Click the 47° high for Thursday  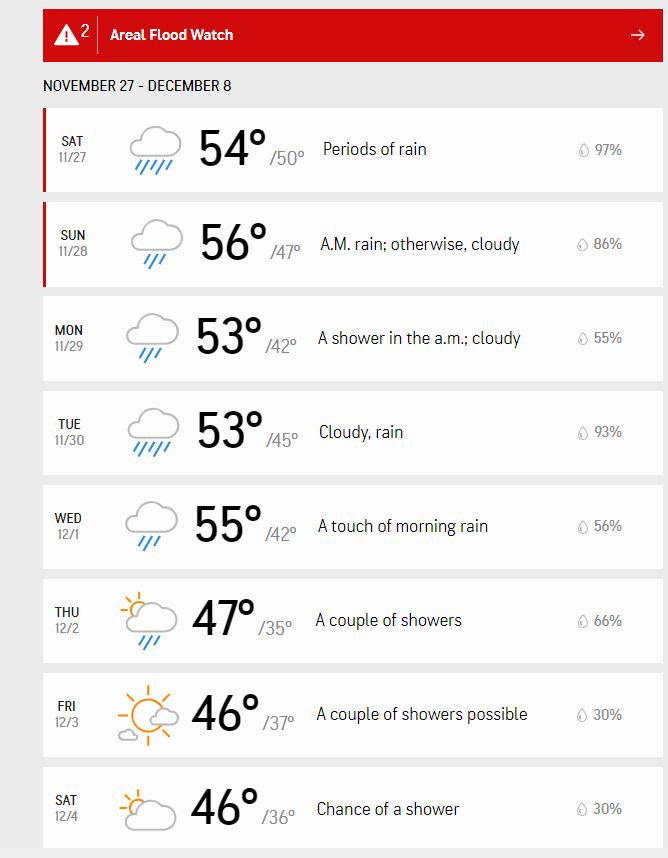[223, 618]
